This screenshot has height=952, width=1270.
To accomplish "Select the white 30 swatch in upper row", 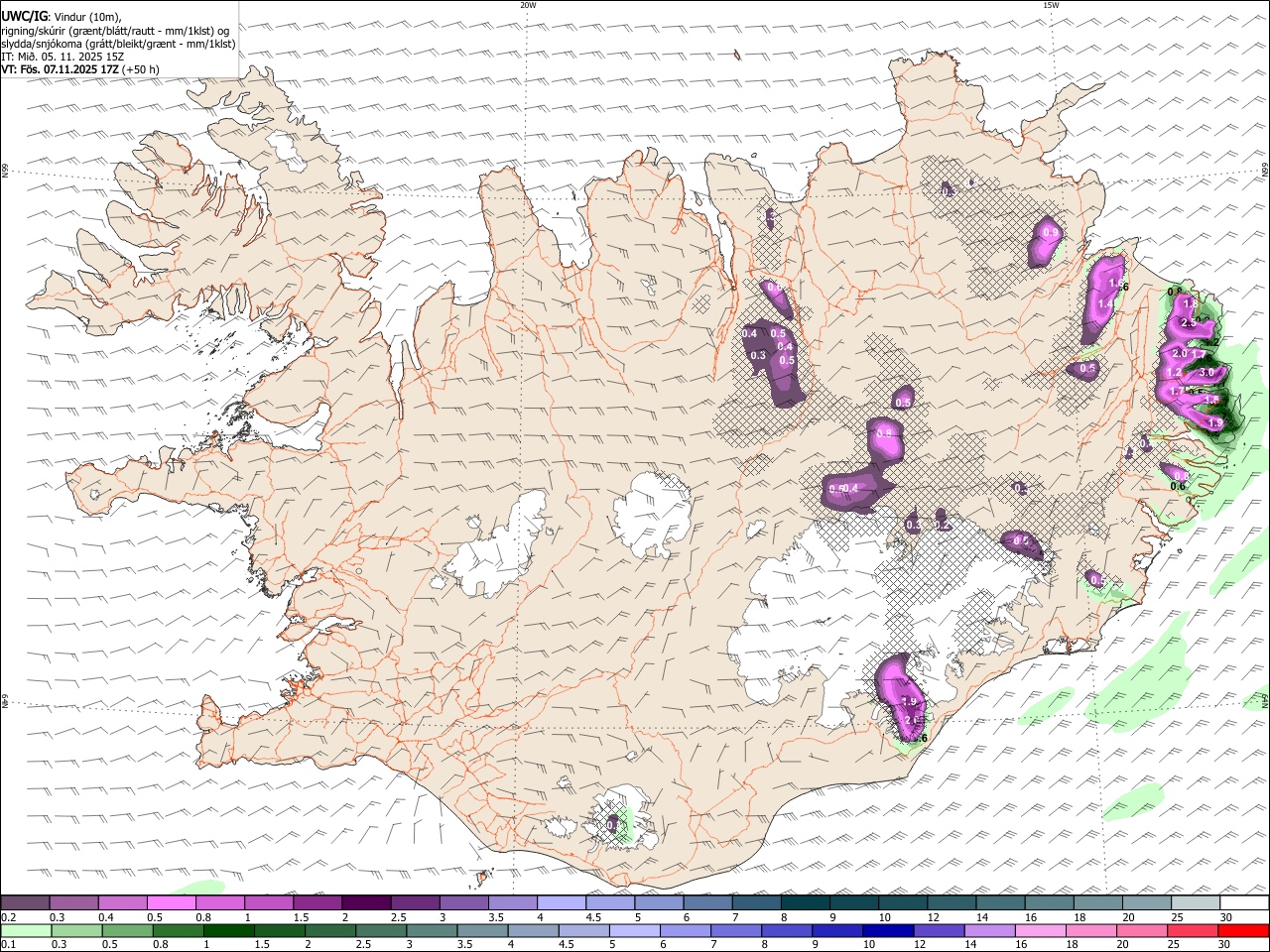I will pos(1244,903).
